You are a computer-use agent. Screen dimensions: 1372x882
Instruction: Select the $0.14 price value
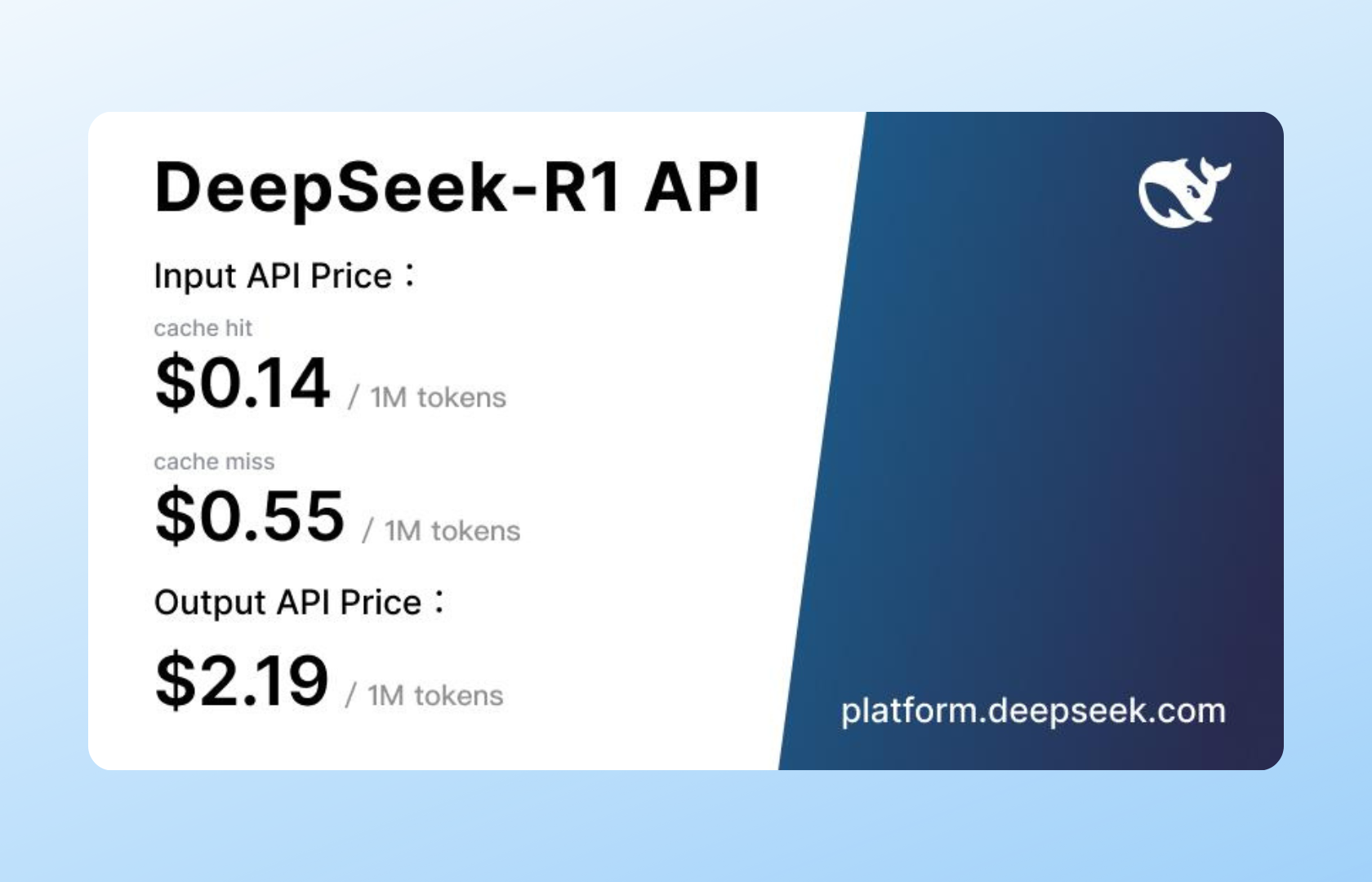(x=243, y=382)
